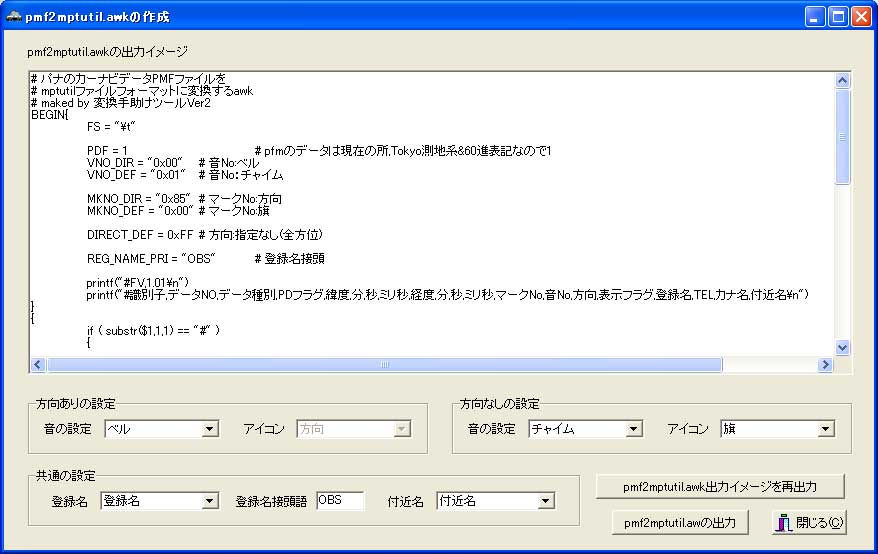Click the horizontal scrollbar thumb
Image resolution: width=878 pixels, height=554 pixels.
[385, 365]
